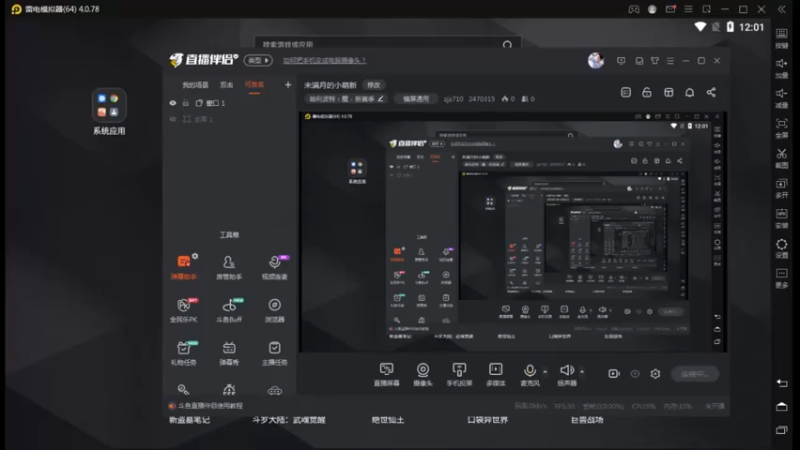Screen dimensions: 800x450
Task: Click the 横屏通用 orientation pill
Action: (416, 99)
